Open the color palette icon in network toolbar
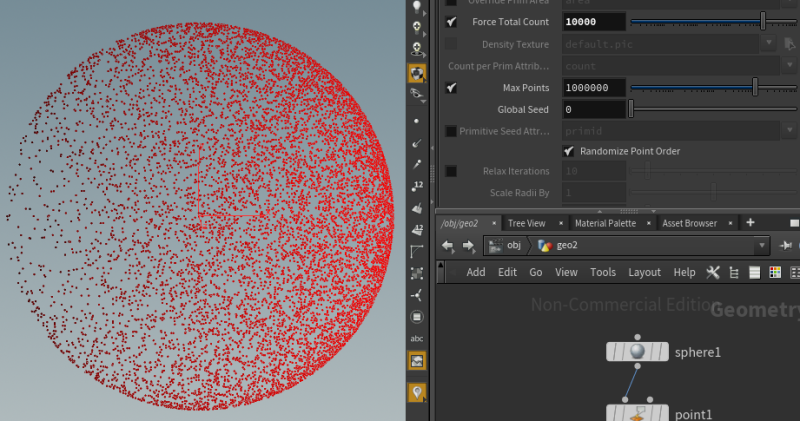This screenshot has height=421, width=800. click(x=775, y=273)
